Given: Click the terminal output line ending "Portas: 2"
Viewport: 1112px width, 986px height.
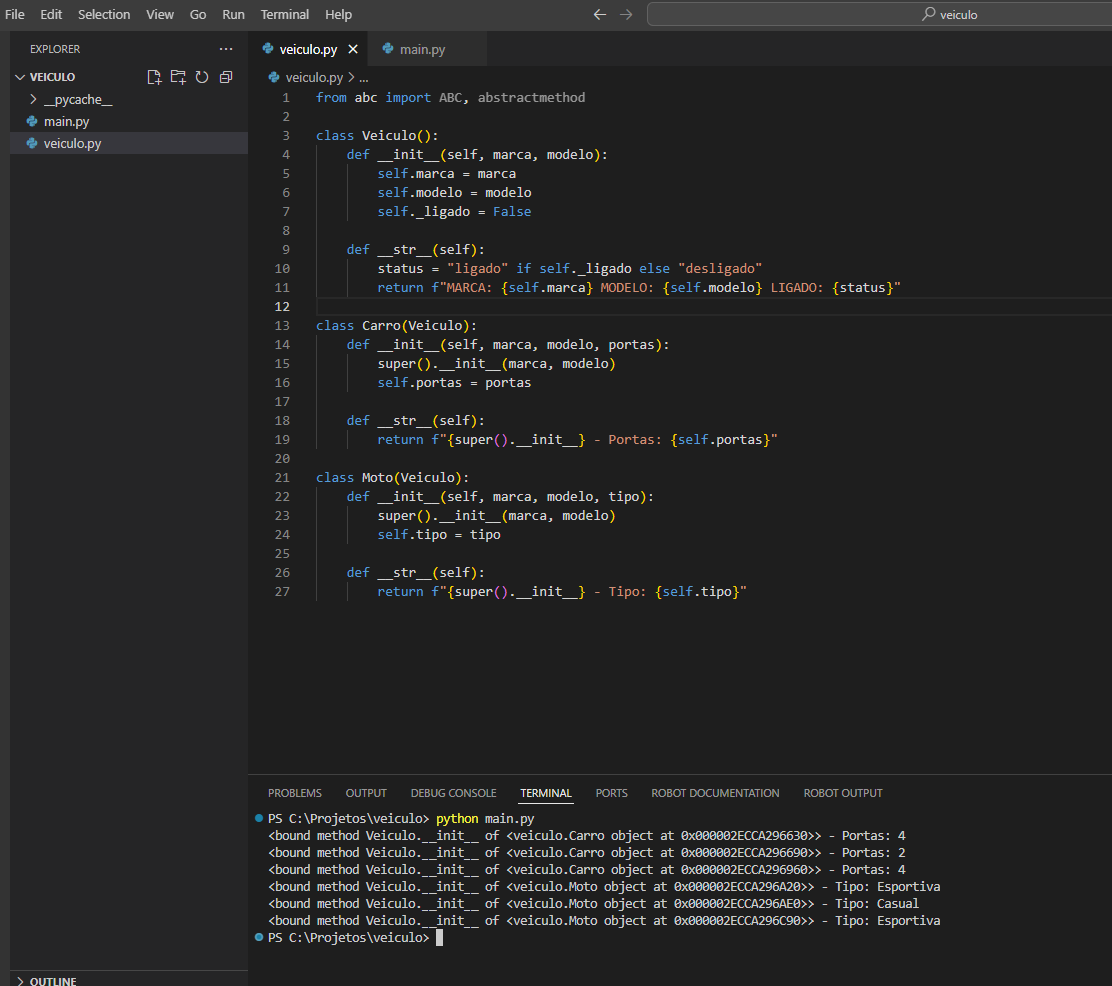Looking at the screenshot, I should (586, 853).
